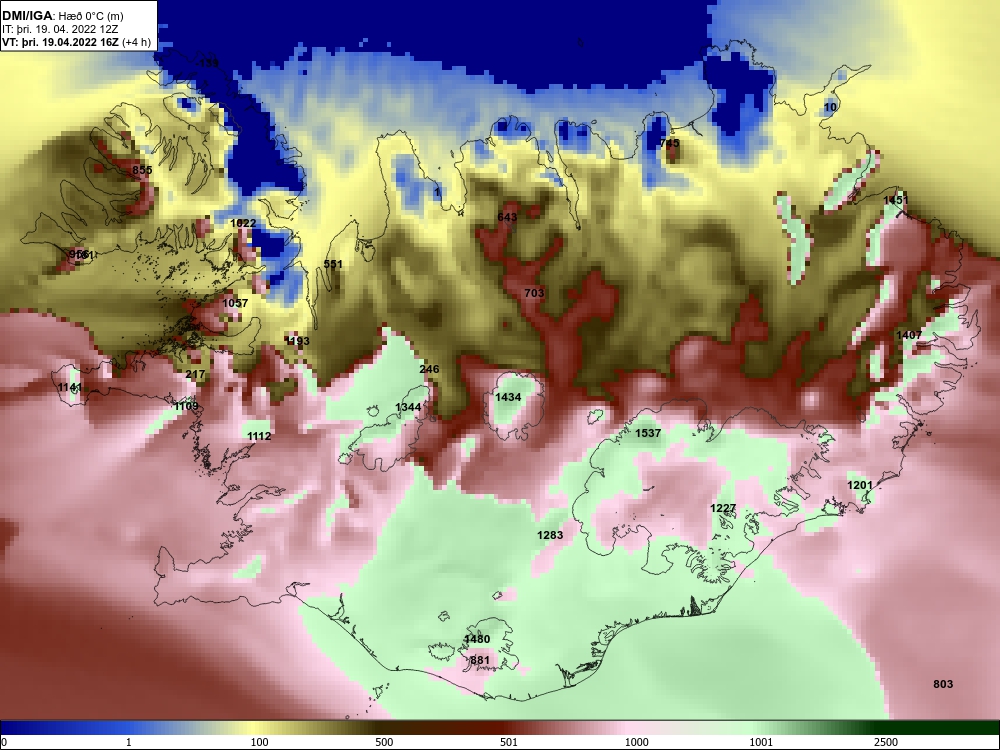Click the map value 855

pyautogui.click(x=142, y=170)
